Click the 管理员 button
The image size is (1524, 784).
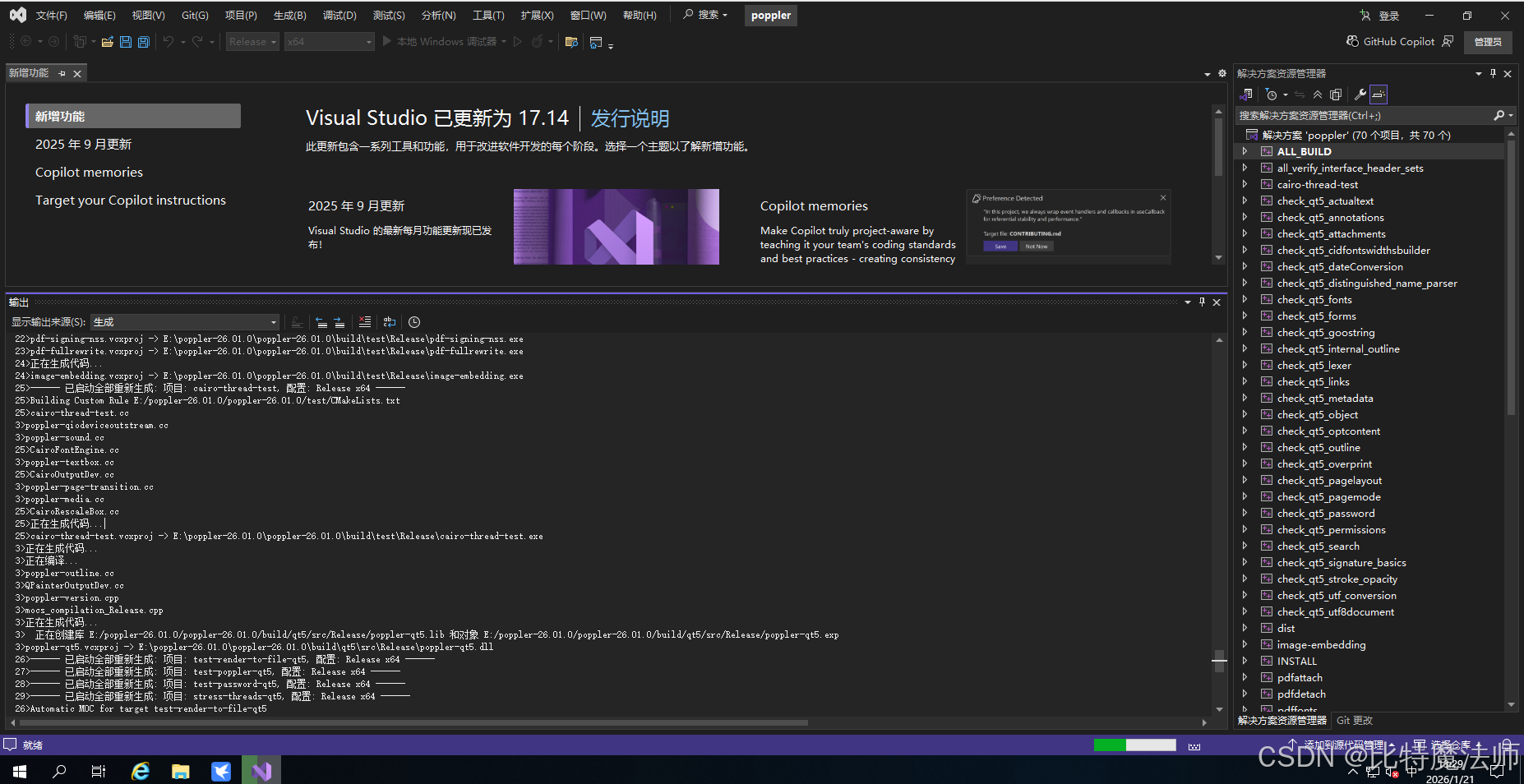pyautogui.click(x=1488, y=42)
